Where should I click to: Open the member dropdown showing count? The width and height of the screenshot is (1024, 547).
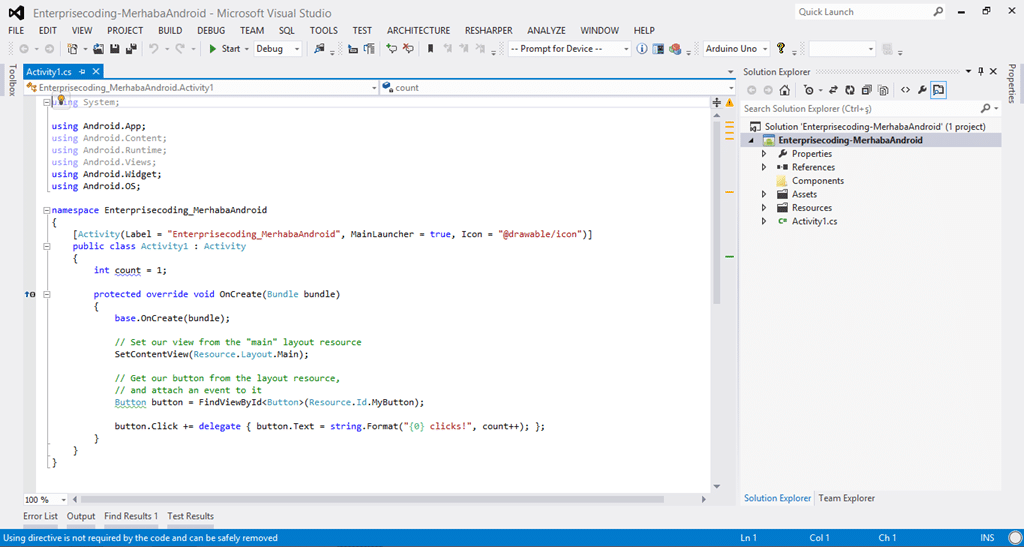pyautogui.click(x=558, y=87)
